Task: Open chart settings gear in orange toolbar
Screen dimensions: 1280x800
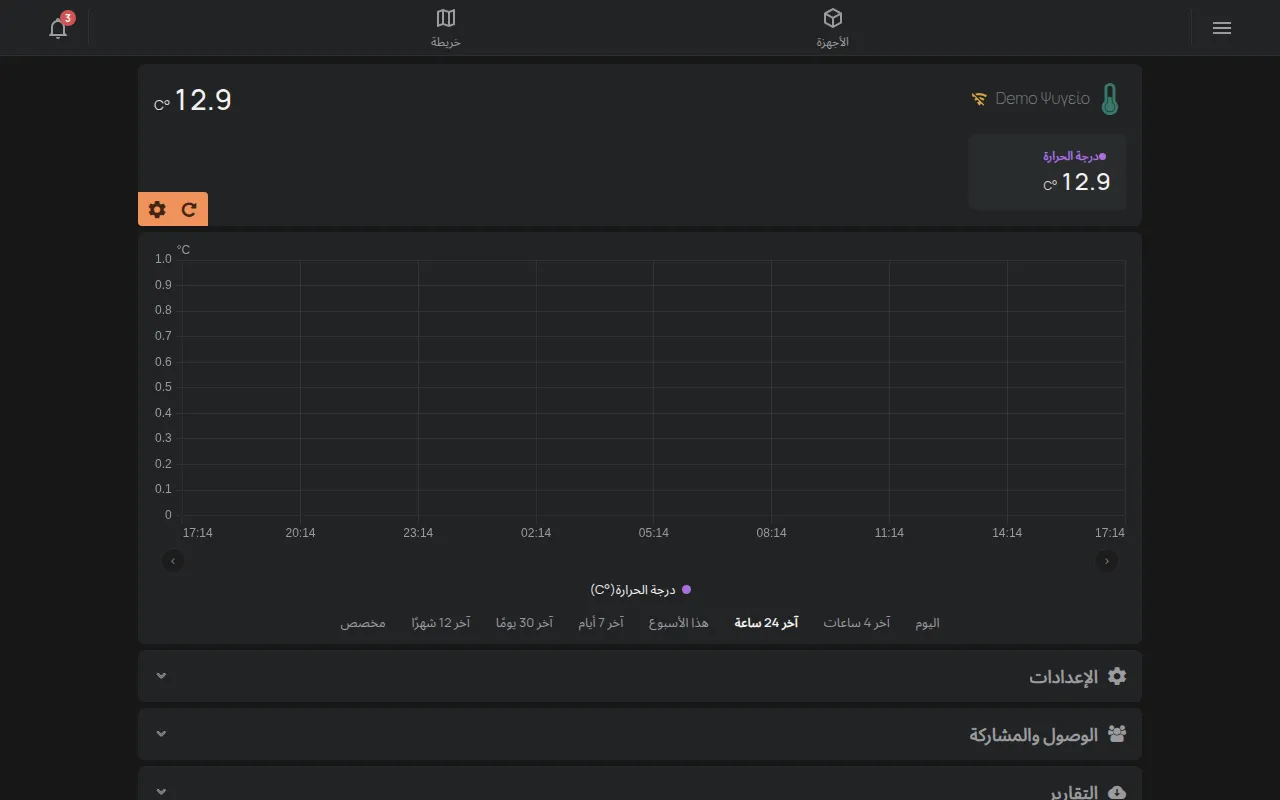Action: [157, 209]
